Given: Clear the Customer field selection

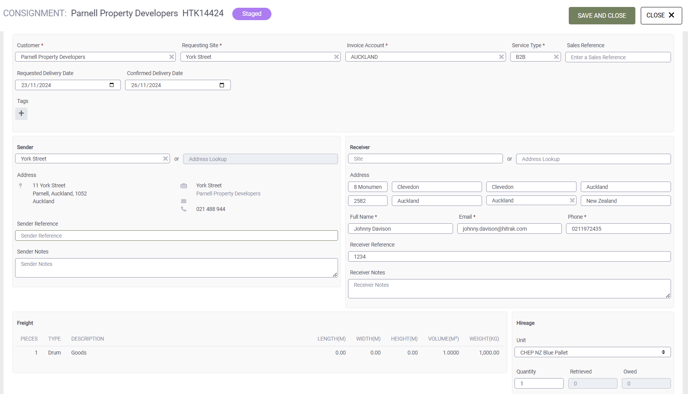Looking at the screenshot, I should pos(172,57).
